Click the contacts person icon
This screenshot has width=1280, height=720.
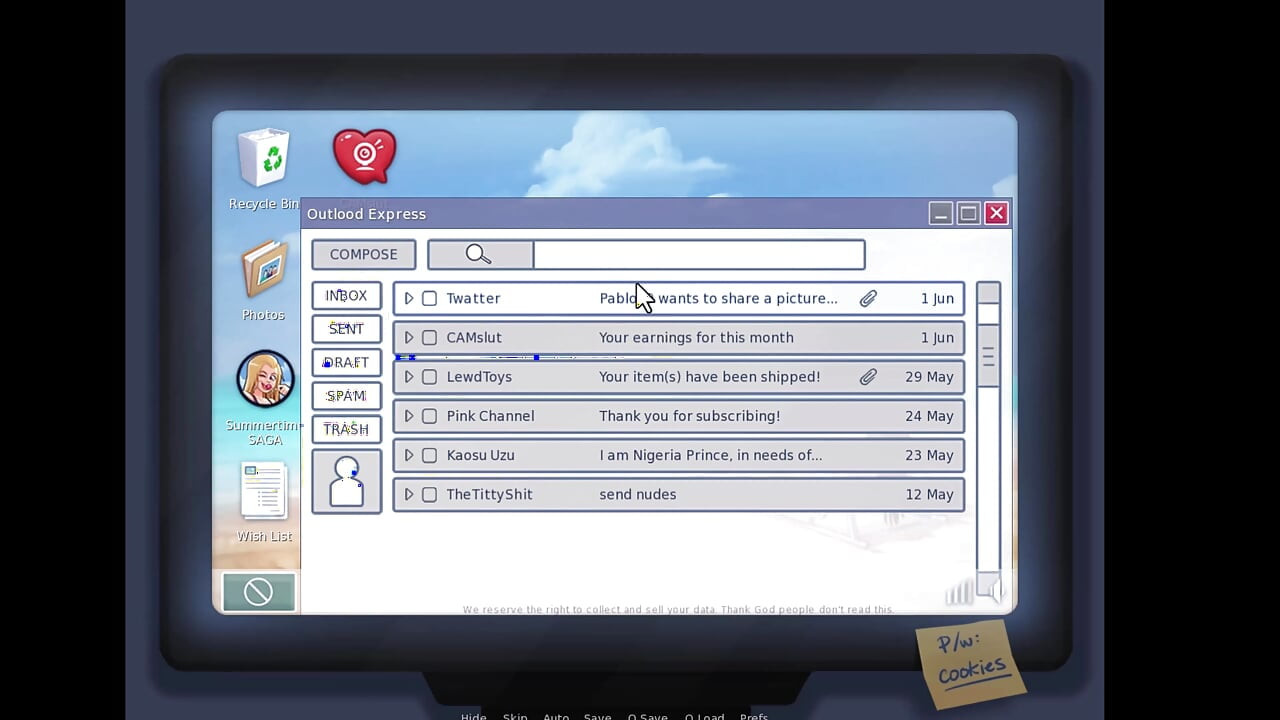pyautogui.click(x=346, y=482)
